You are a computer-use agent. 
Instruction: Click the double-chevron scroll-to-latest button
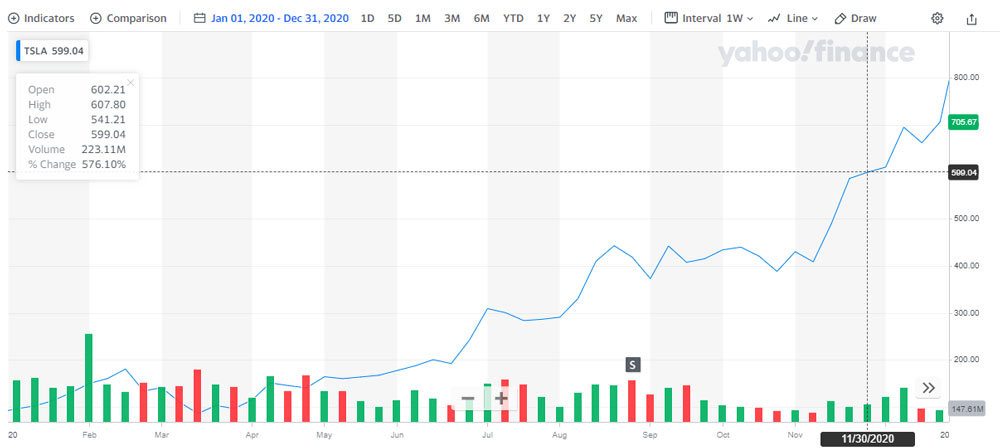(929, 387)
